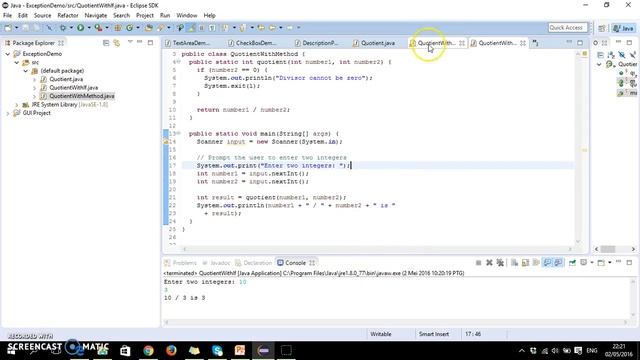This screenshot has height=360, width=640.
Task: Open the Window menu
Action: [187, 16]
